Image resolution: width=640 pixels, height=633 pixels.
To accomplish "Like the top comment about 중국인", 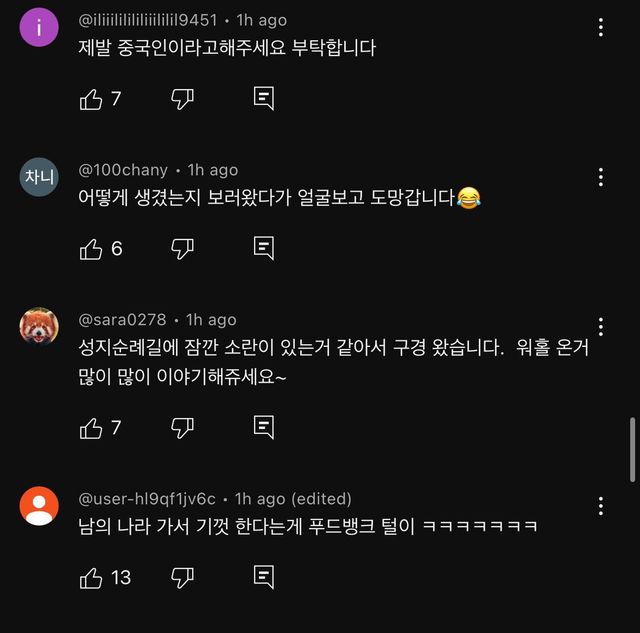I will pos(91,99).
